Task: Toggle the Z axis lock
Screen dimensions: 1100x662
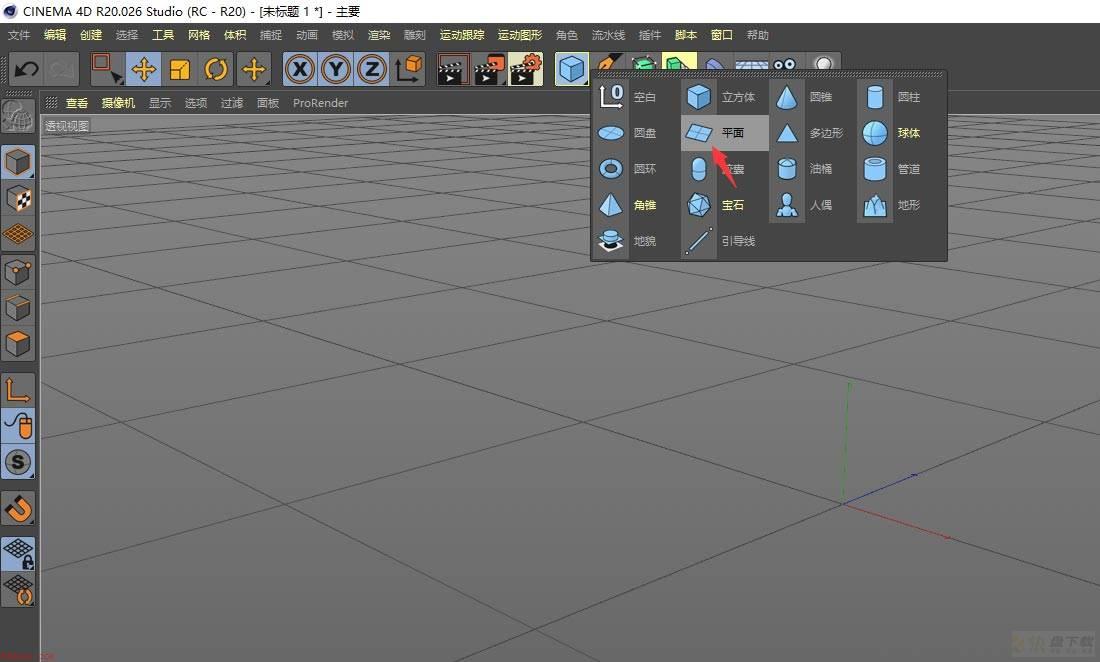Action: pos(372,69)
